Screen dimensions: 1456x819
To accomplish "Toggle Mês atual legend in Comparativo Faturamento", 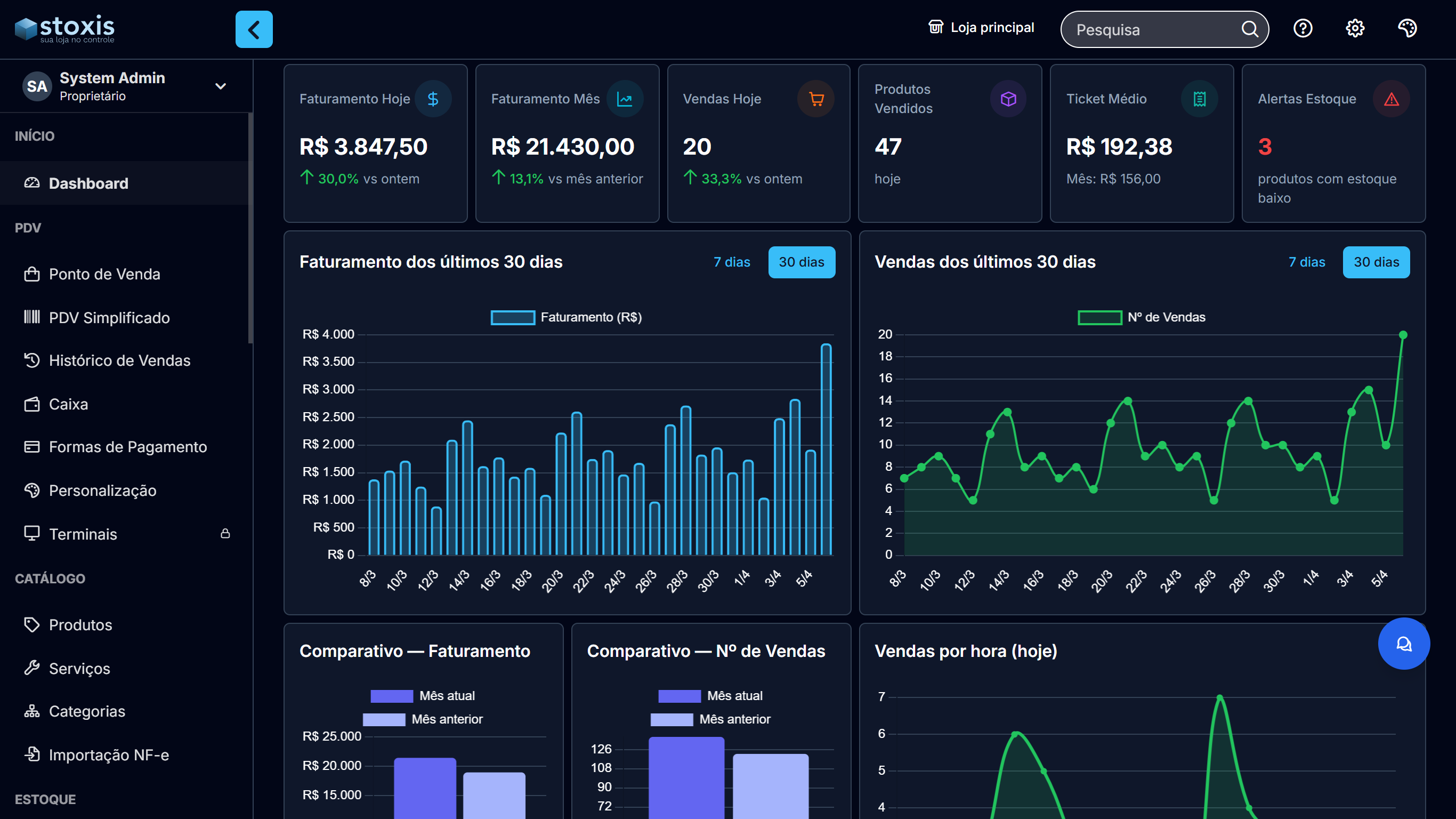I will tap(423, 696).
